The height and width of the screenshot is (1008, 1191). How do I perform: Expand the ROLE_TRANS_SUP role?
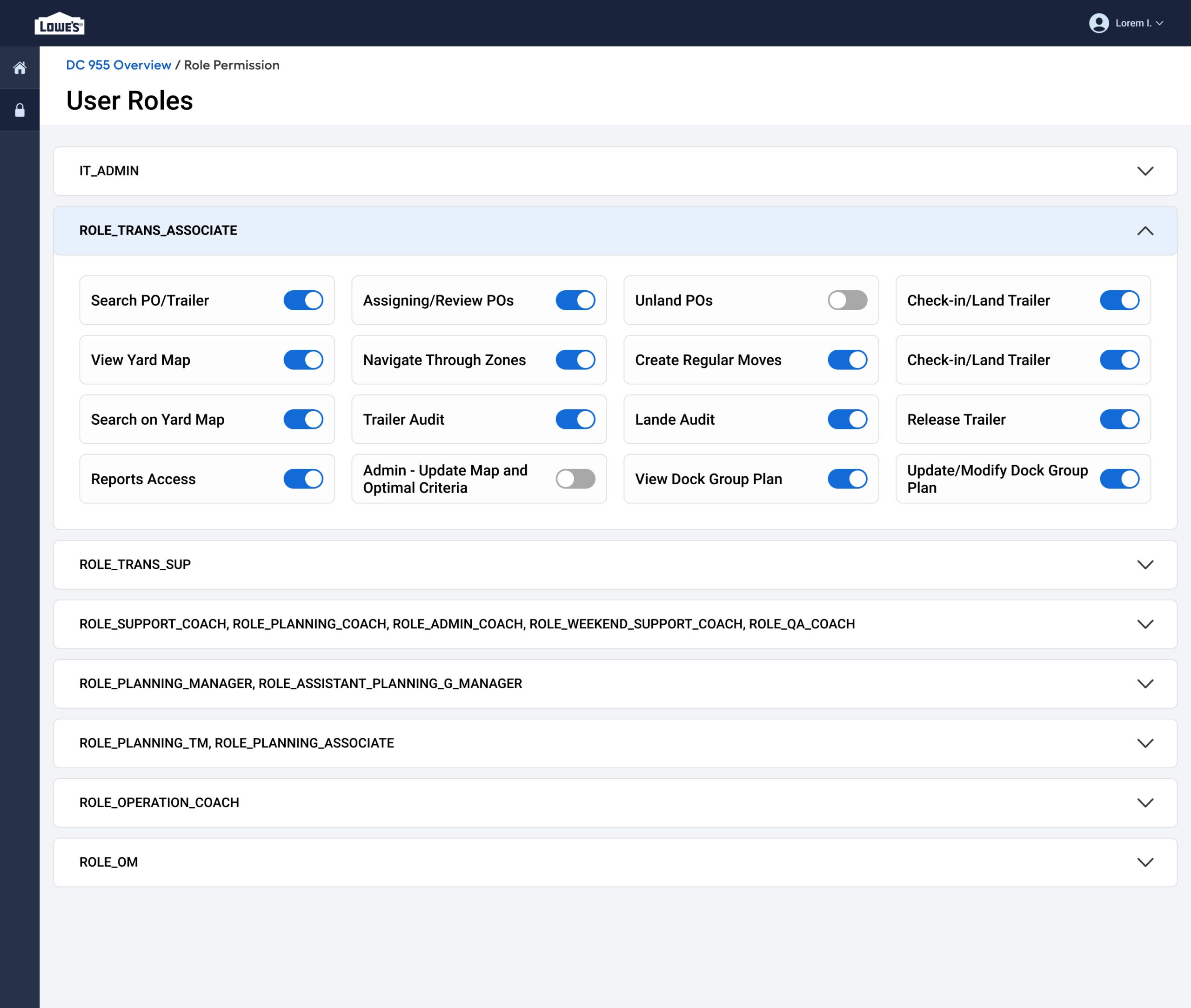1144,565
